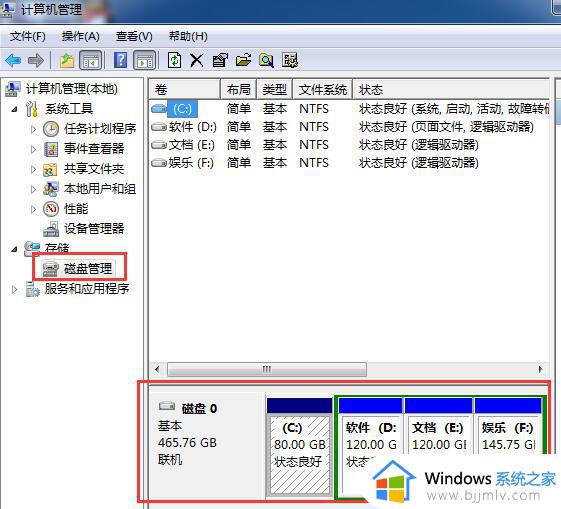Click the Open folder toolbar icon
This screenshot has width=561, height=509.
pyautogui.click(x=243, y=60)
